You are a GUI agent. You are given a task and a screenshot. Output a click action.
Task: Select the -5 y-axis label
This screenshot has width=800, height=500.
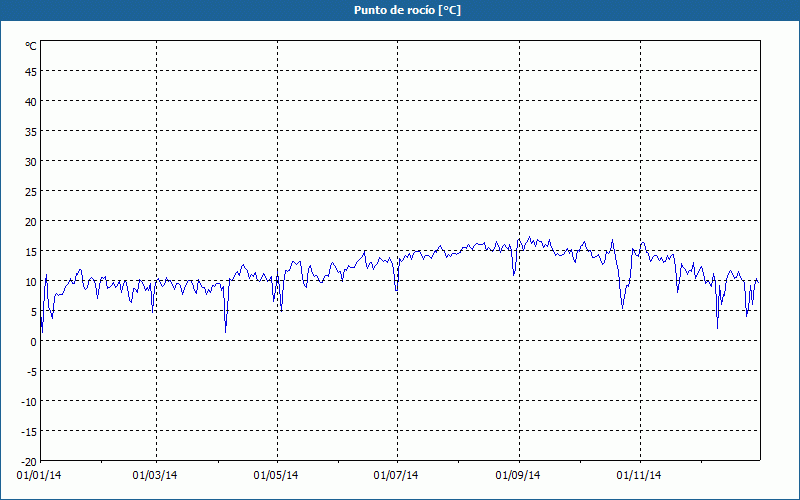click(x=31, y=372)
